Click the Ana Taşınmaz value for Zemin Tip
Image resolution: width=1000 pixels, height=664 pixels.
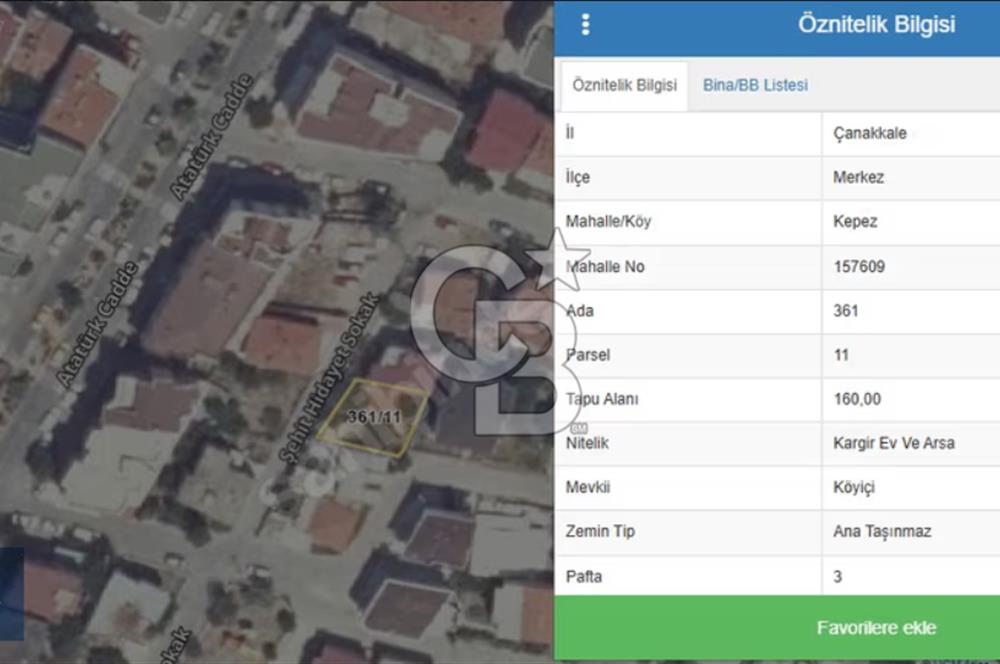(881, 531)
